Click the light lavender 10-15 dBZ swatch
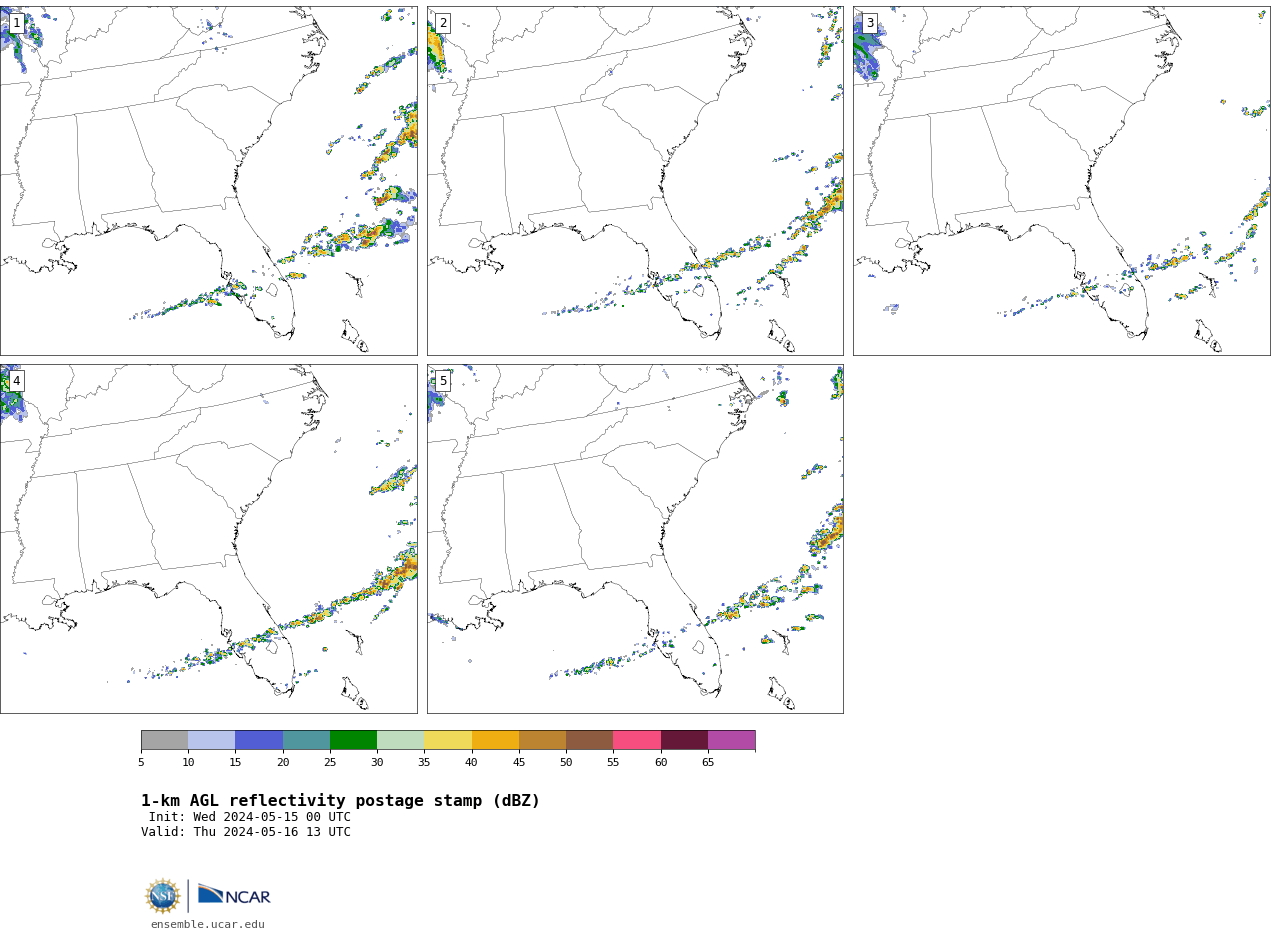This screenshot has height=936, width=1280. (211, 740)
